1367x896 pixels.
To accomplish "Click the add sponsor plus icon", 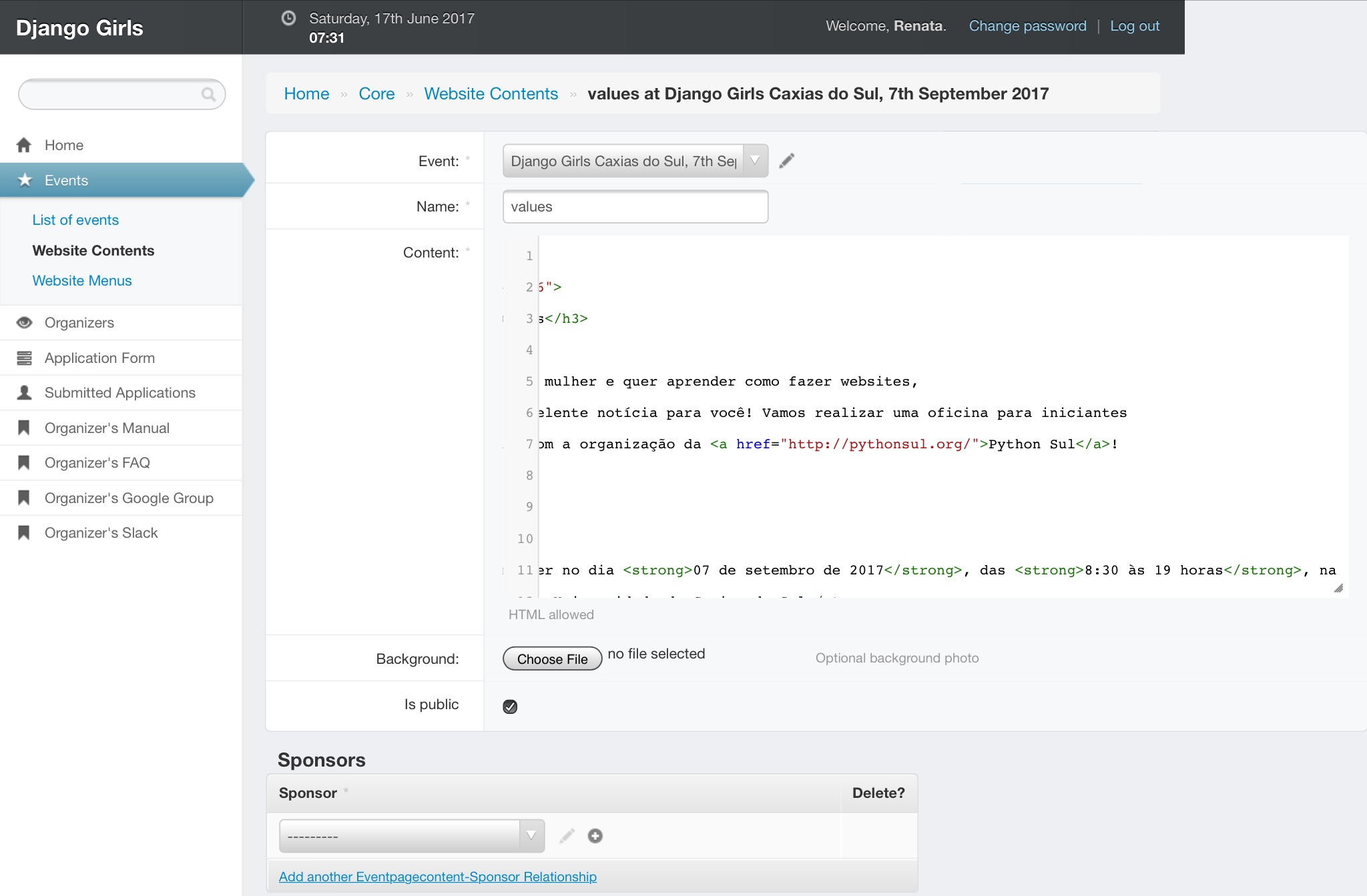I will 595,835.
